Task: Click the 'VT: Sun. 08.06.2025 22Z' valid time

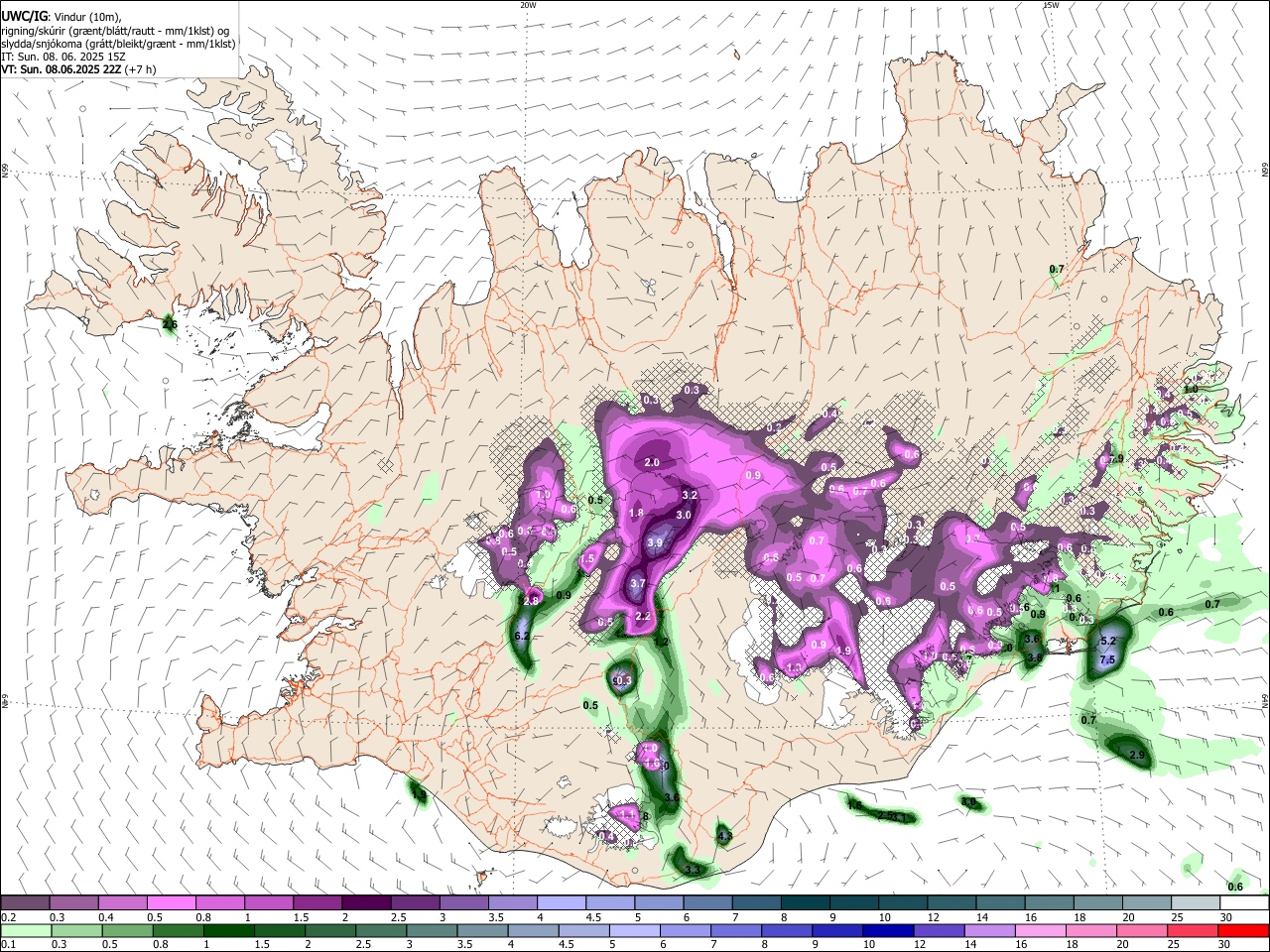Action: (x=62, y=69)
